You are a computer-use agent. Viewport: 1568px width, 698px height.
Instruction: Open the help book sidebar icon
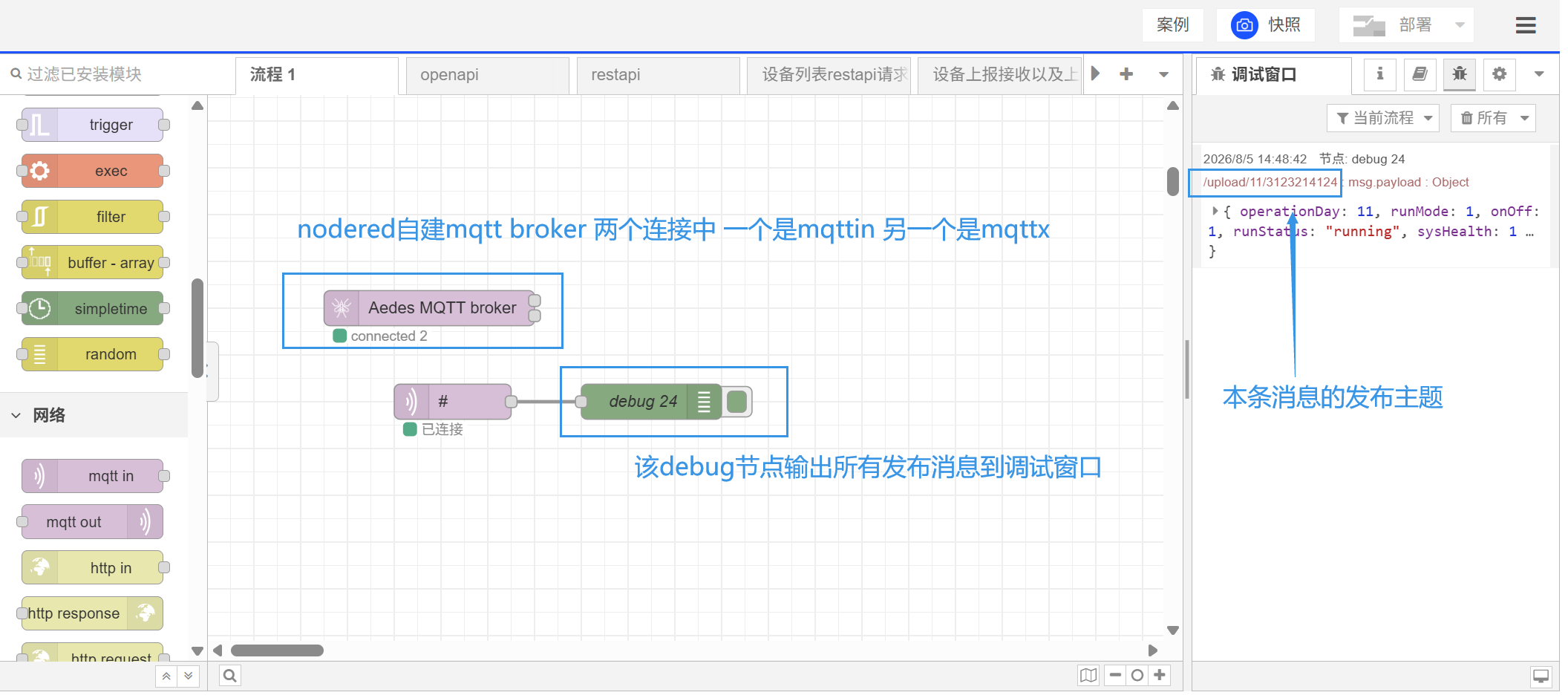click(x=1420, y=74)
